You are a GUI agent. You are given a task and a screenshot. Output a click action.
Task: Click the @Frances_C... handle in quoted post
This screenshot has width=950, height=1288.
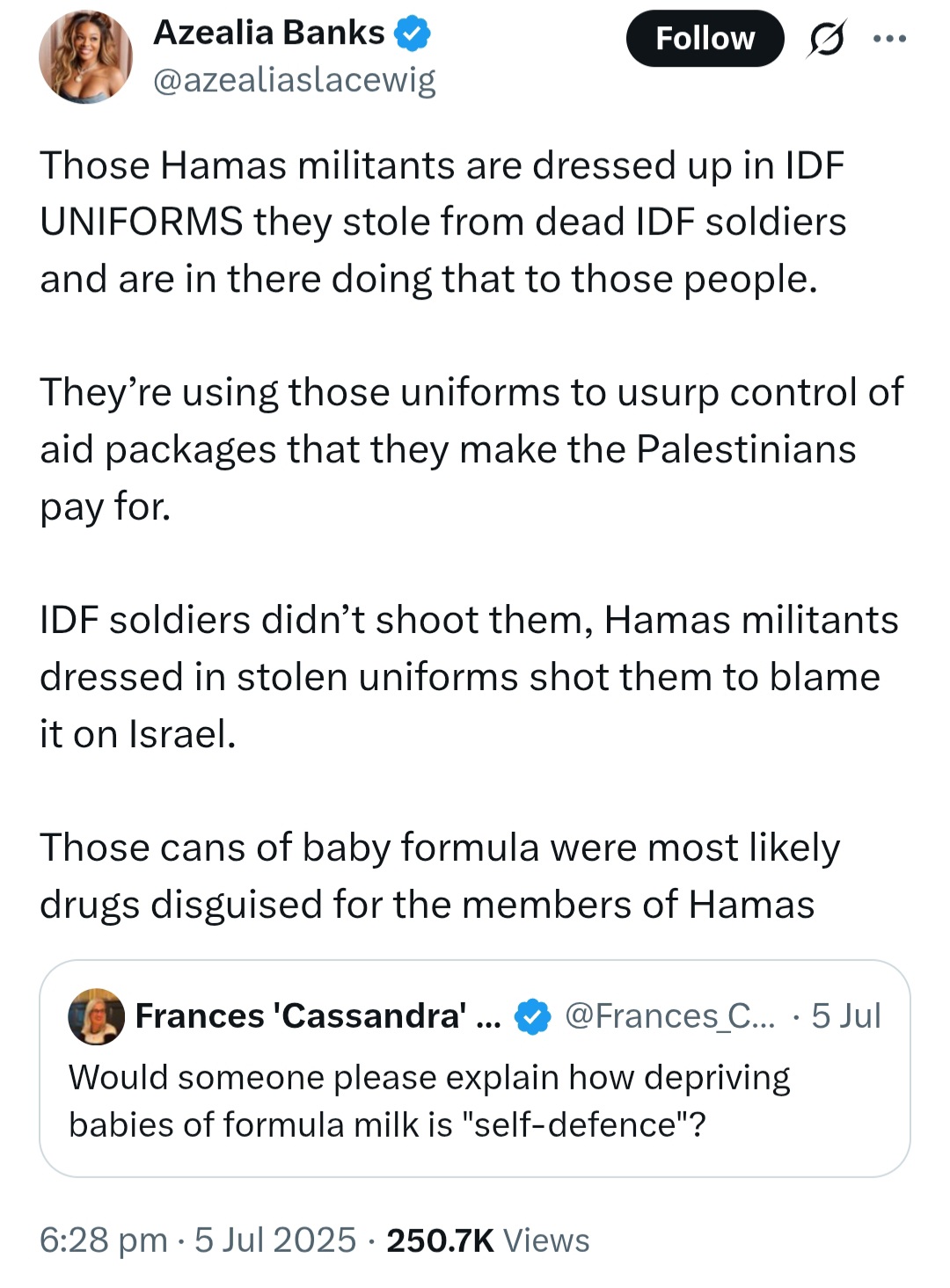[670, 1016]
